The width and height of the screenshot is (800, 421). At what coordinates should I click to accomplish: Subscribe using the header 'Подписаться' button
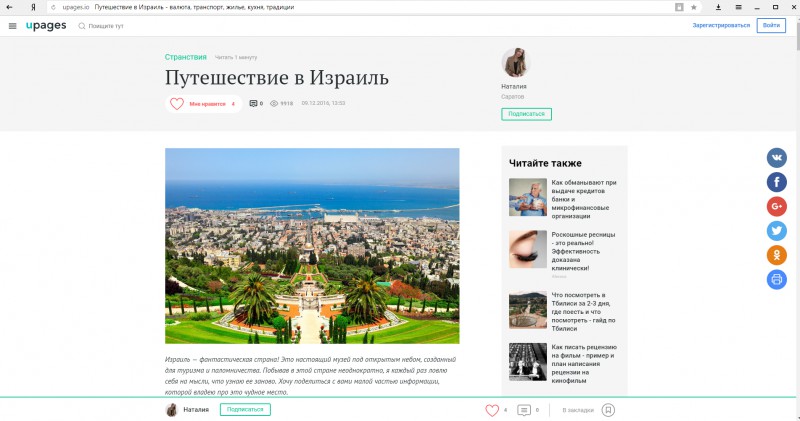click(x=526, y=114)
